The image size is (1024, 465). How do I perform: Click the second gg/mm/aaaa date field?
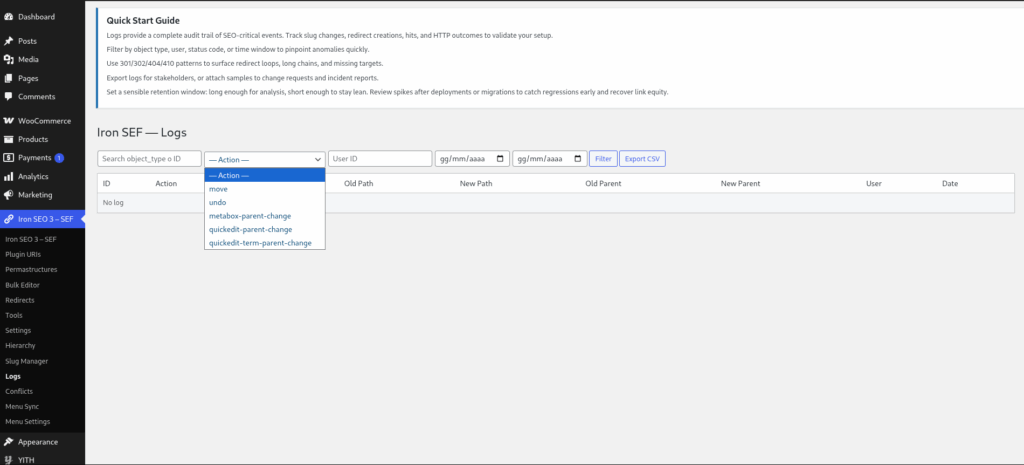[549, 159]
